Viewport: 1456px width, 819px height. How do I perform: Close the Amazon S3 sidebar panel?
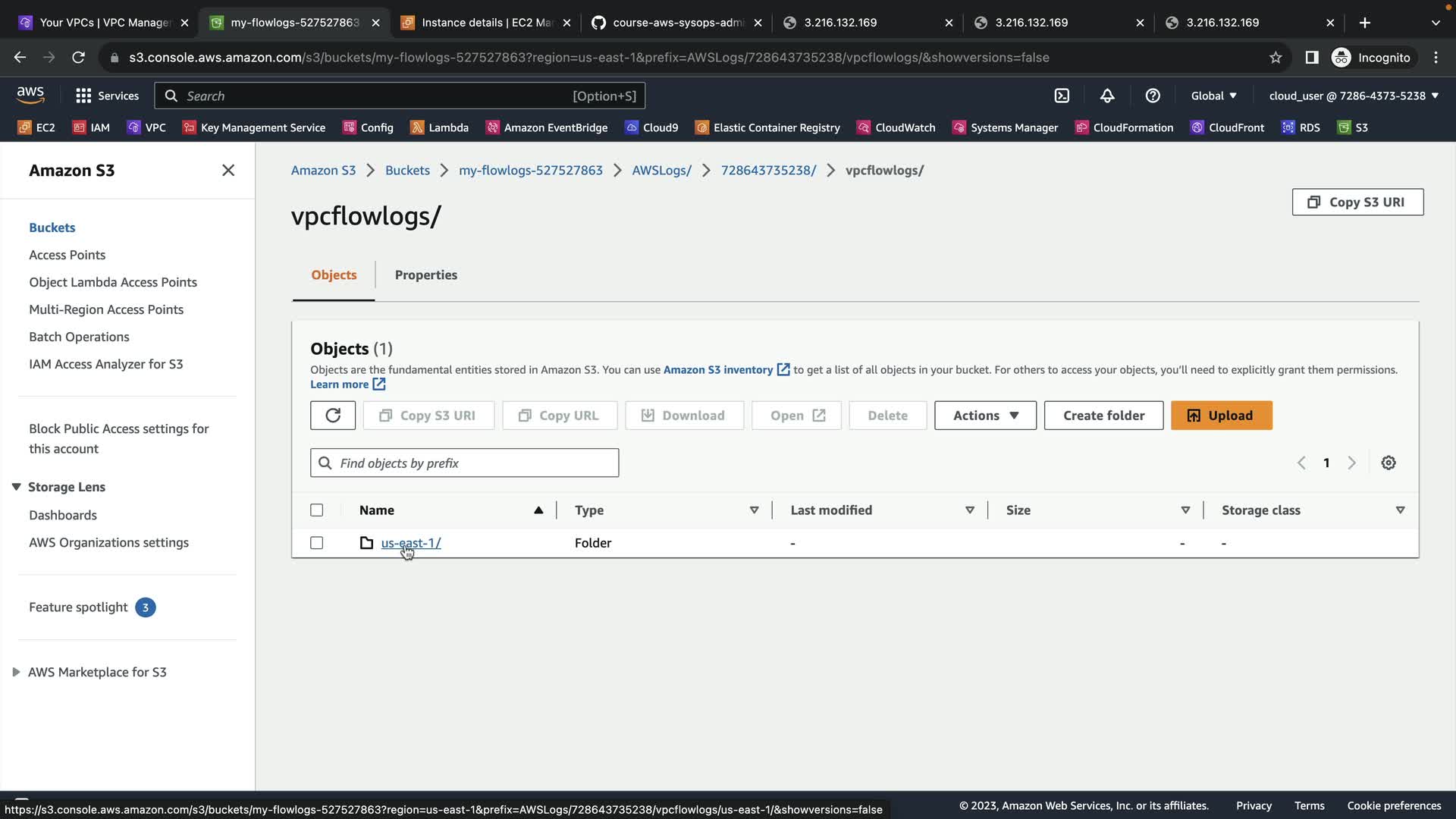click(228, 171)
